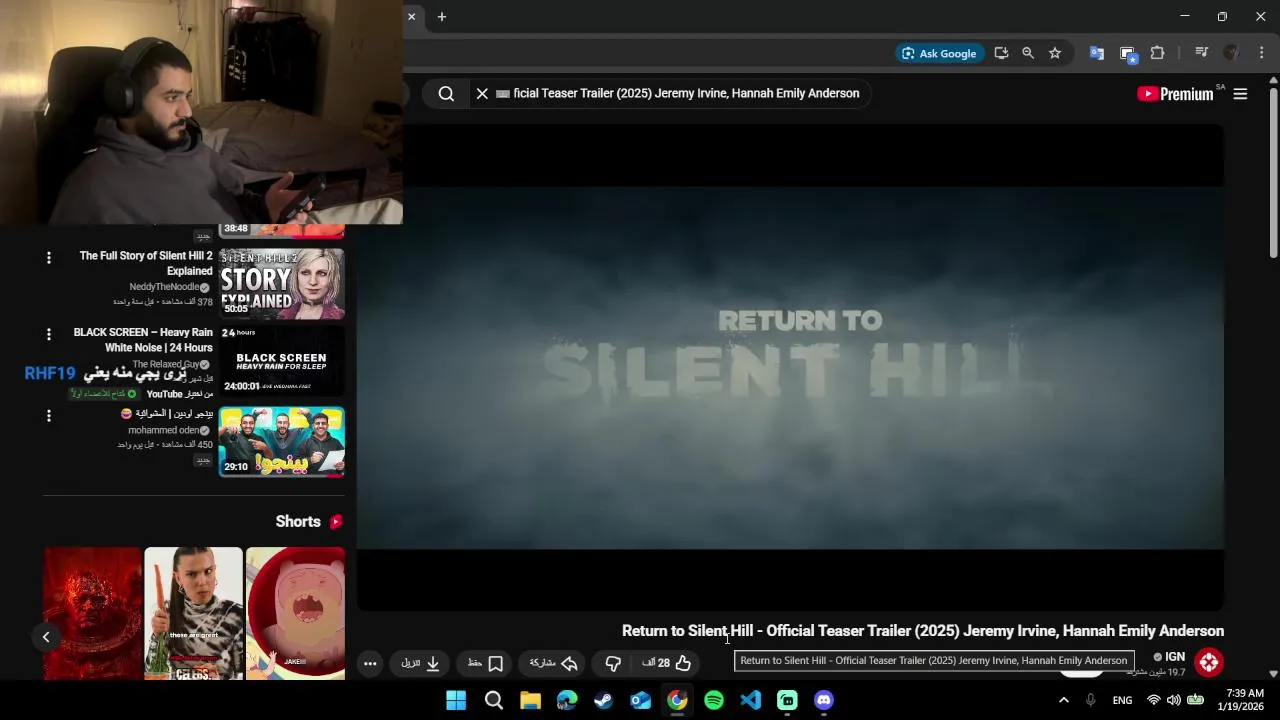This screenshot has width=1280, height=720.
Task: Show previous Shorts with left arrow
Action: click(46, 637)
